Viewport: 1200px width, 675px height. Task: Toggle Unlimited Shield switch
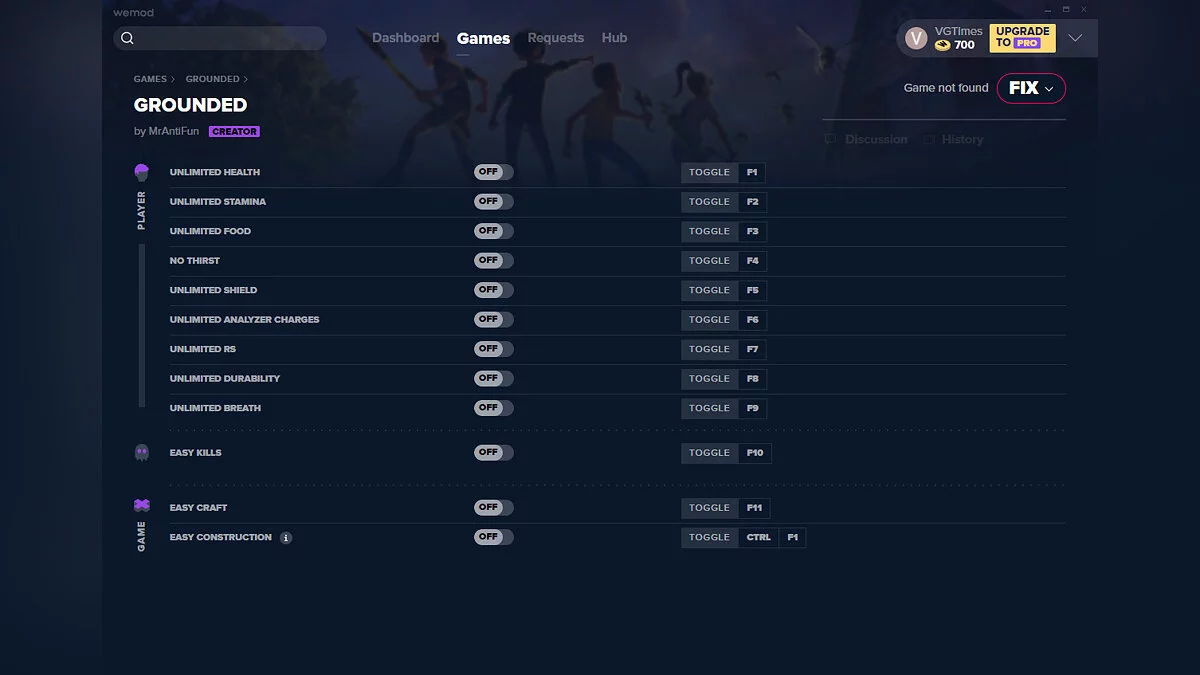494,290
